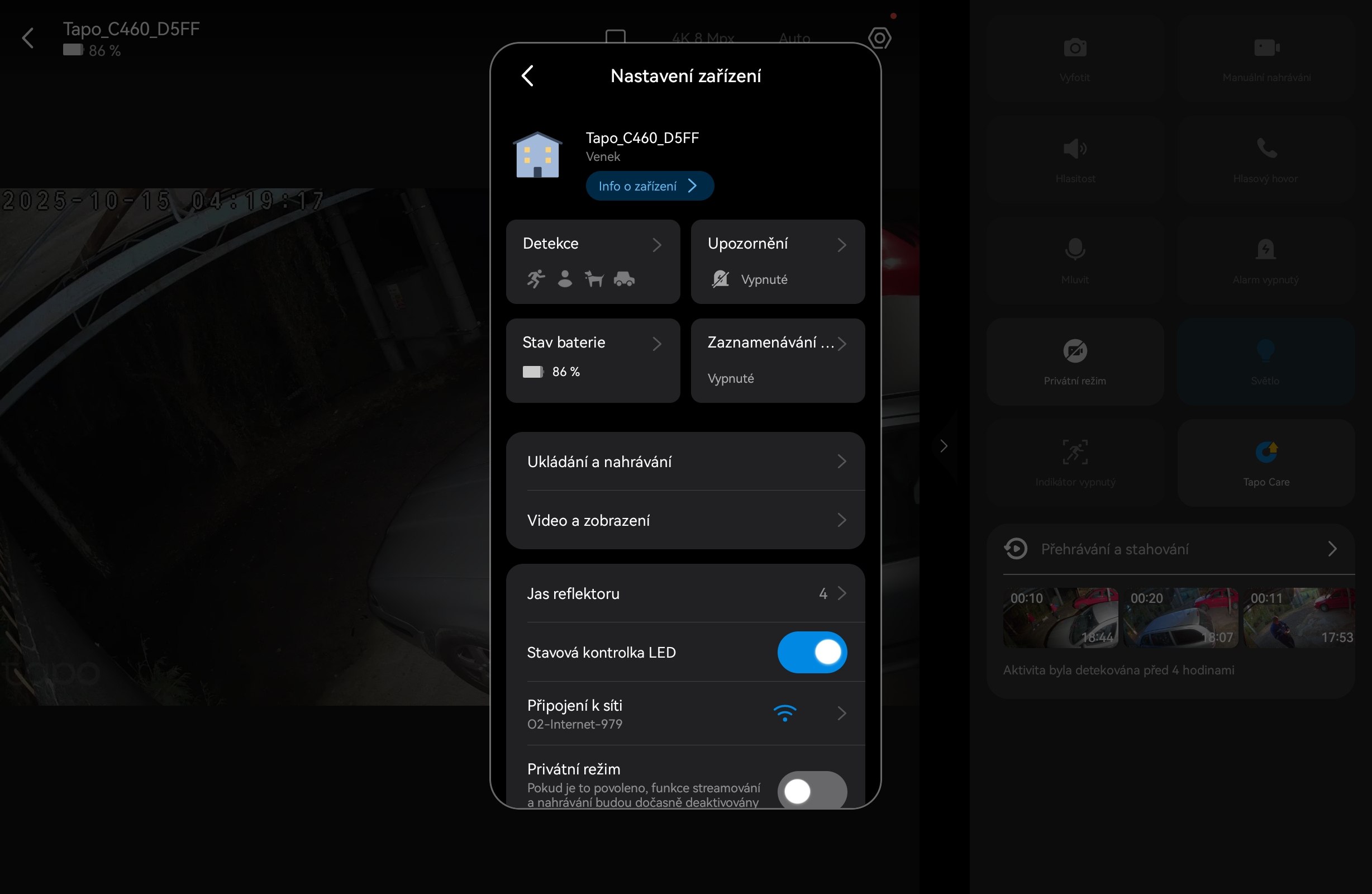Open Video a zobrazení menu item

point(685,520)
